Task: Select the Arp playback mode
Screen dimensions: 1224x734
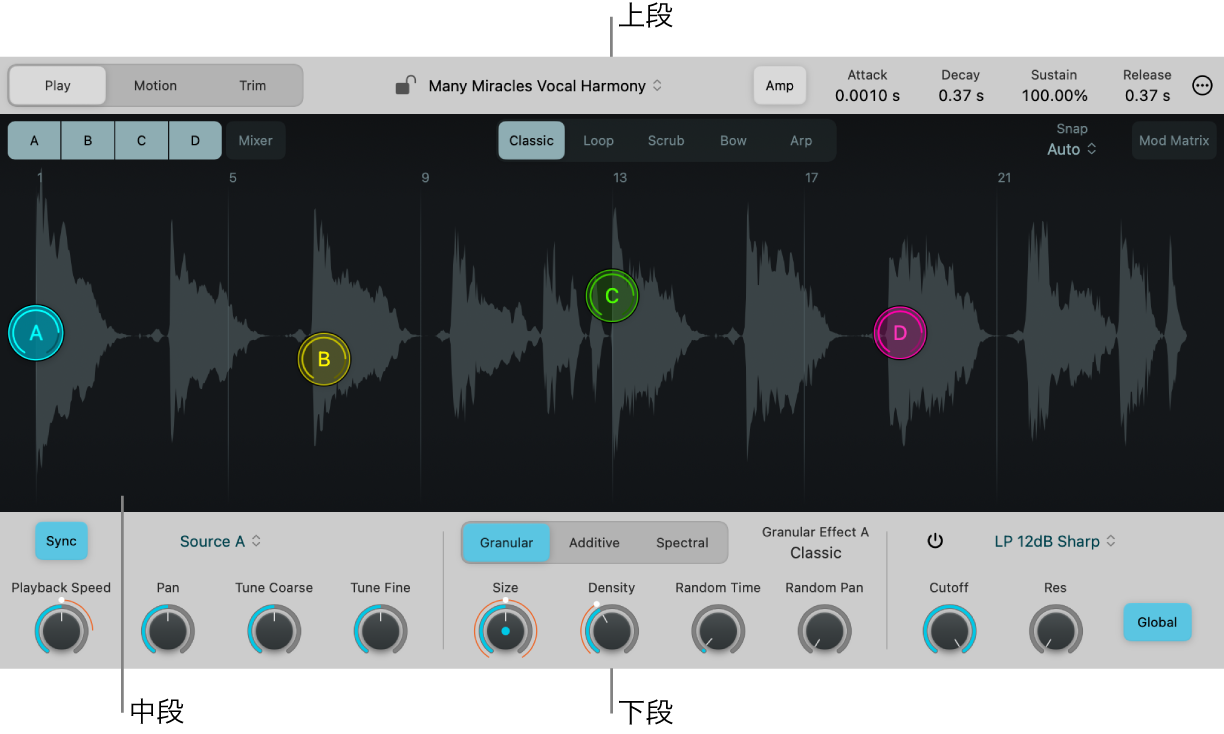Action: (x=801, y=141)
